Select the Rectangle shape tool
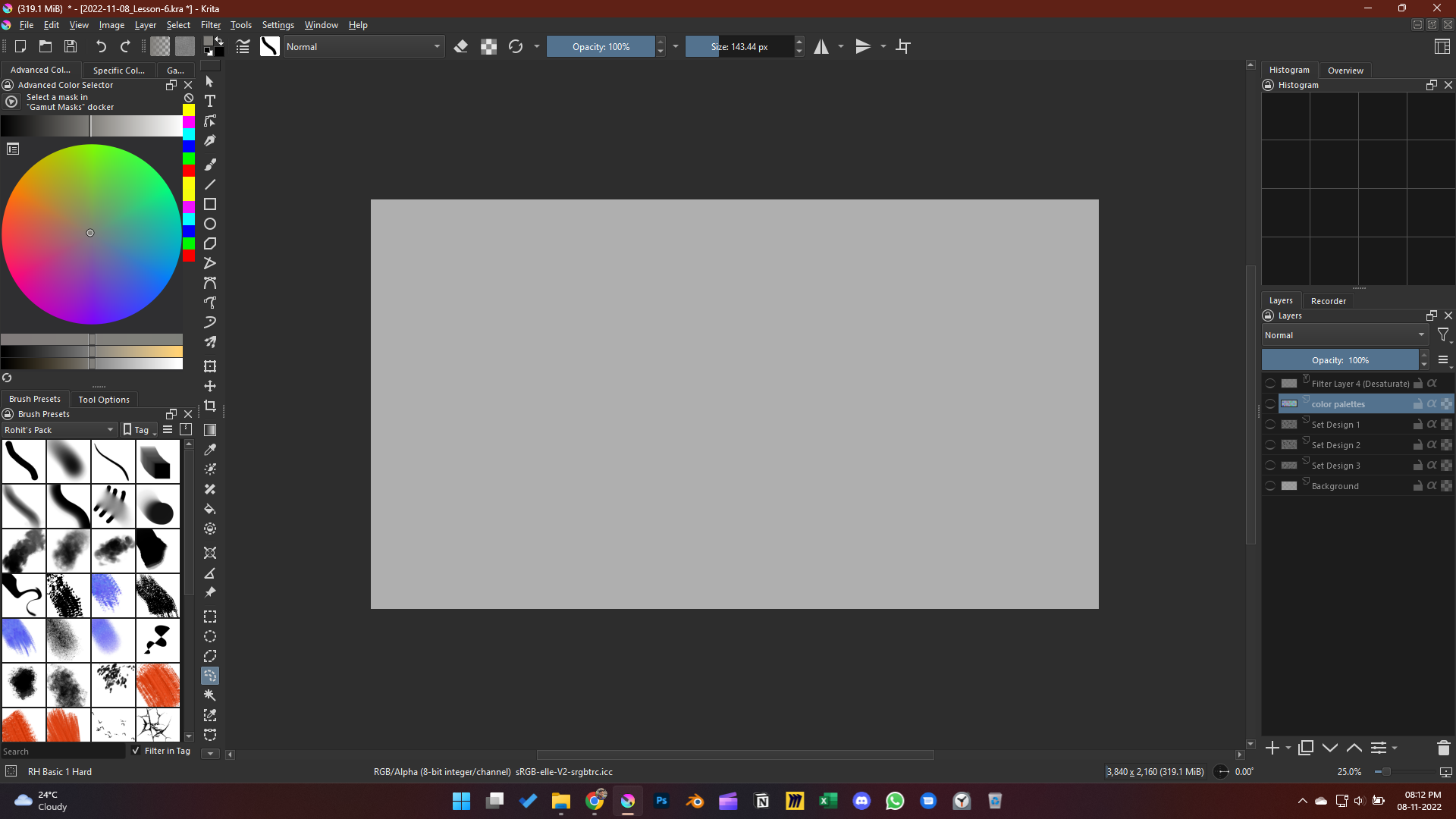The width and height of the screenshot is (1456, 819). (210, 204)
